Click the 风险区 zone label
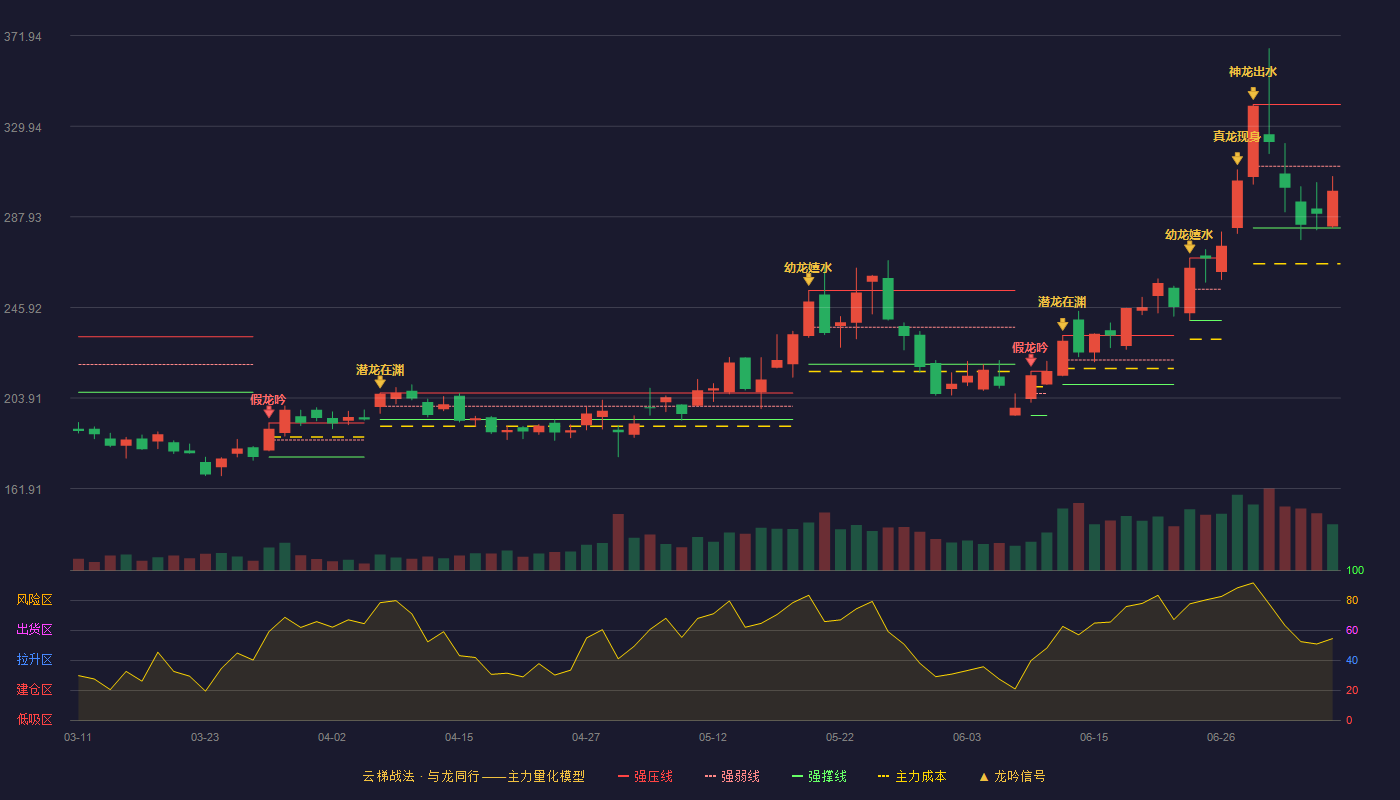This screenshot has height=800, width=1400. 34,600
